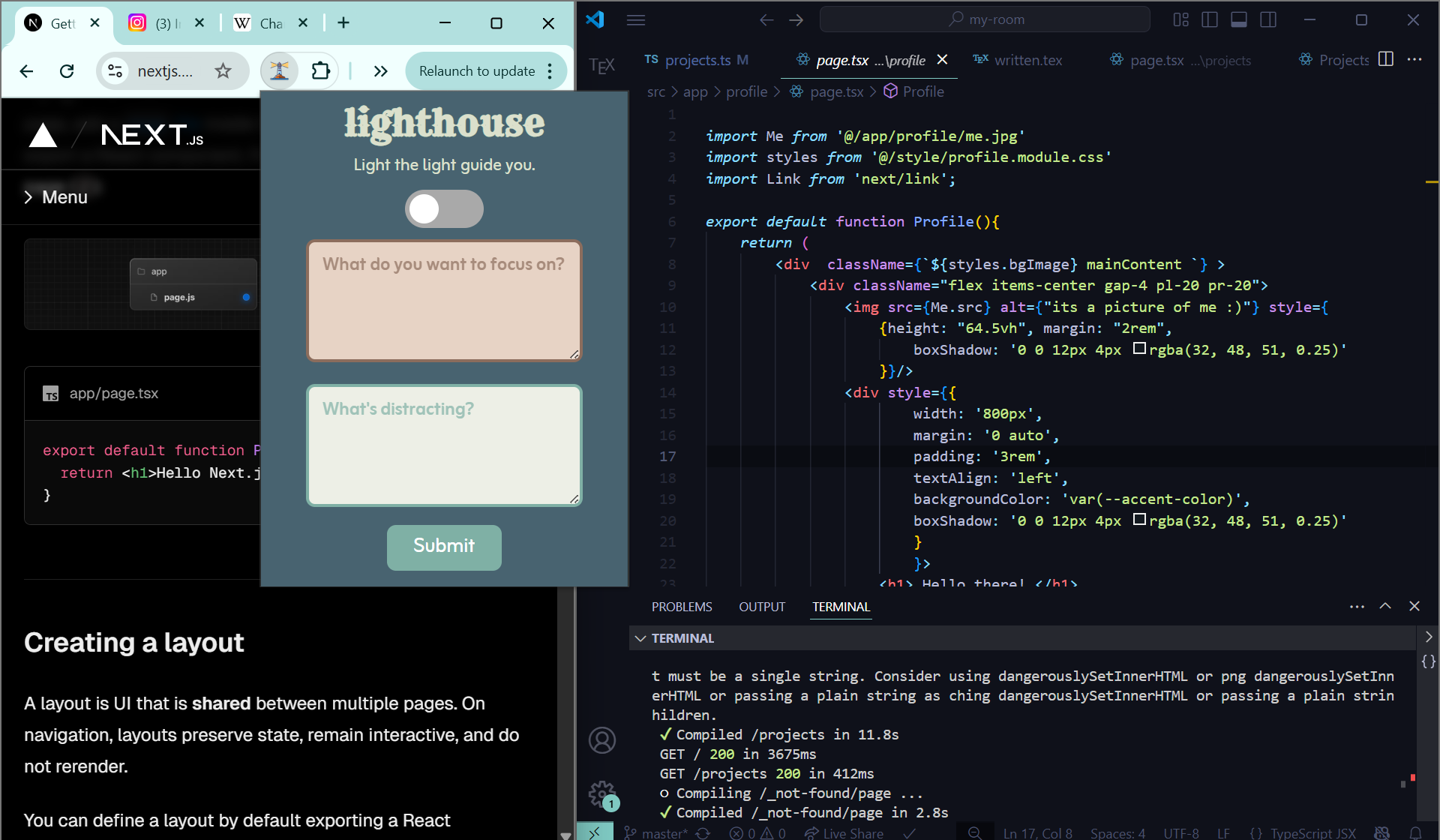1440x840 pixels.
Task: Click the master branch in the status bar
Action: (656, 833)
